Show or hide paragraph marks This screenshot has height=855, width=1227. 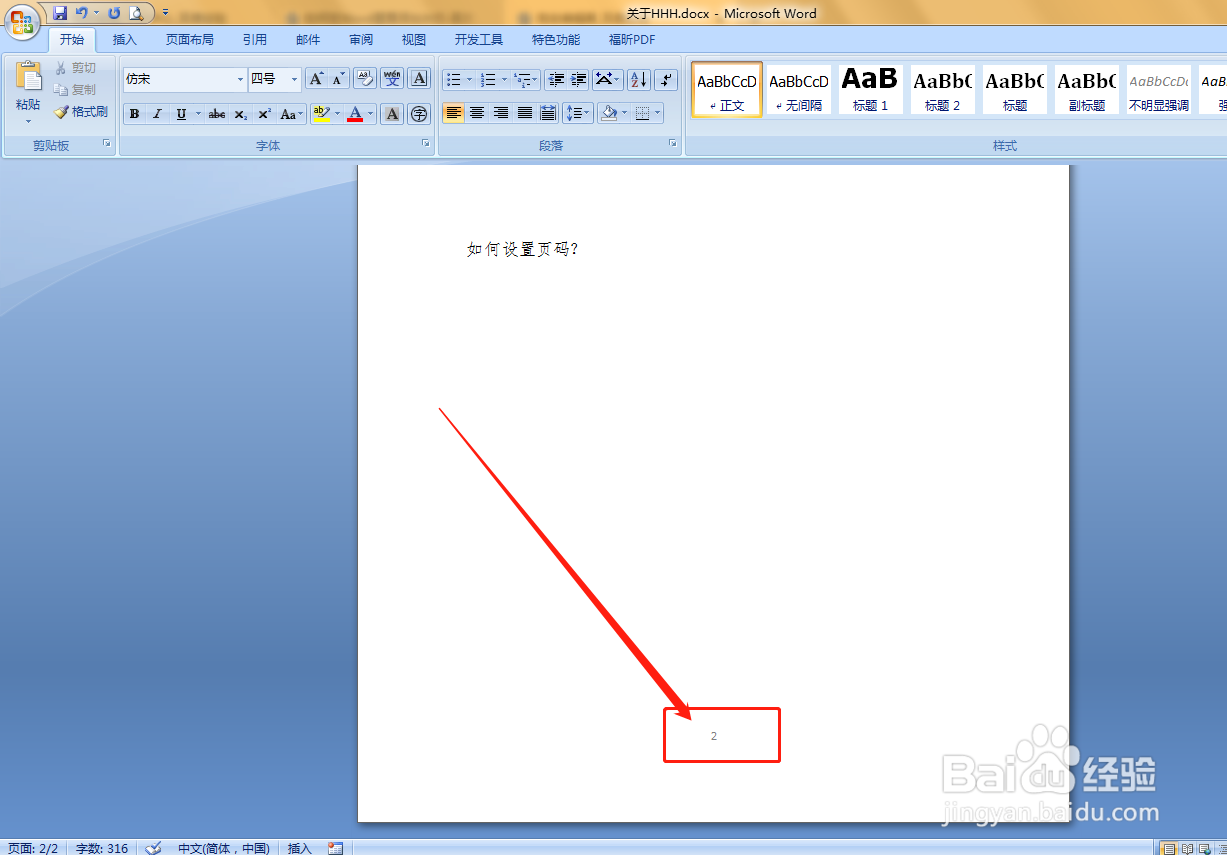point(667,79)
